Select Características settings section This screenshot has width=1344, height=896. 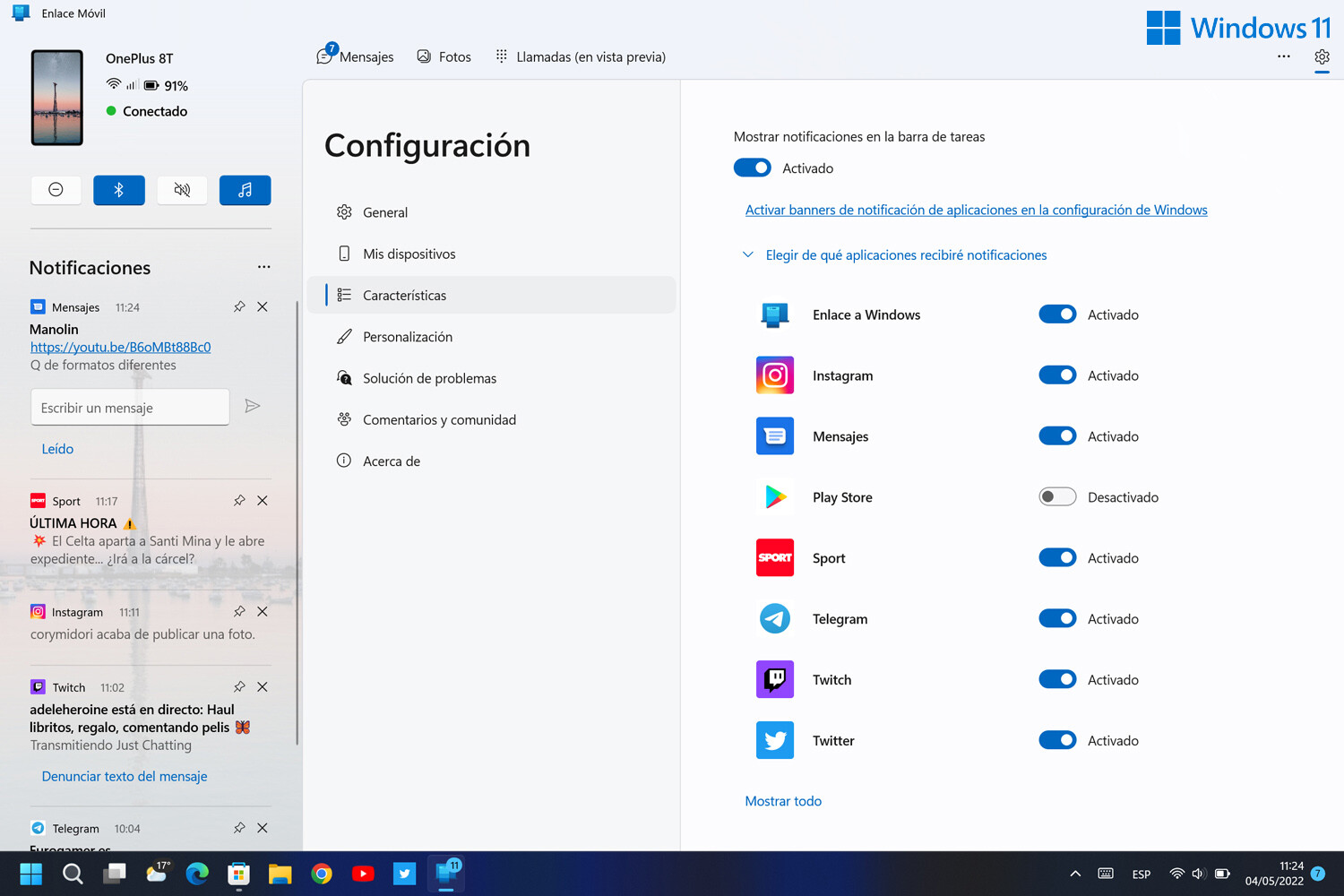pyautogui.click(x=491, y=295)
